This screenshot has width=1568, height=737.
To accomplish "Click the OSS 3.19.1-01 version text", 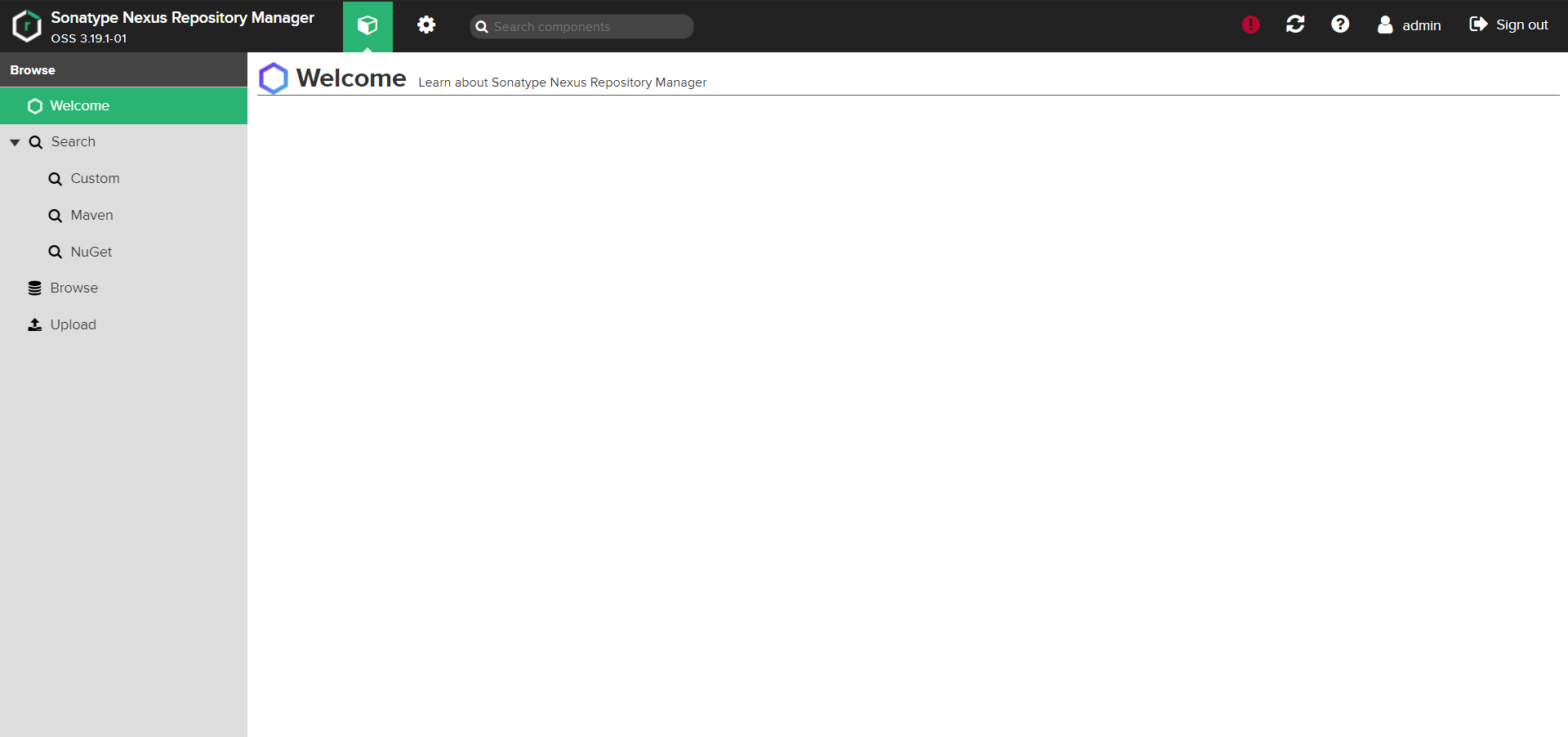I will [89, 38].
